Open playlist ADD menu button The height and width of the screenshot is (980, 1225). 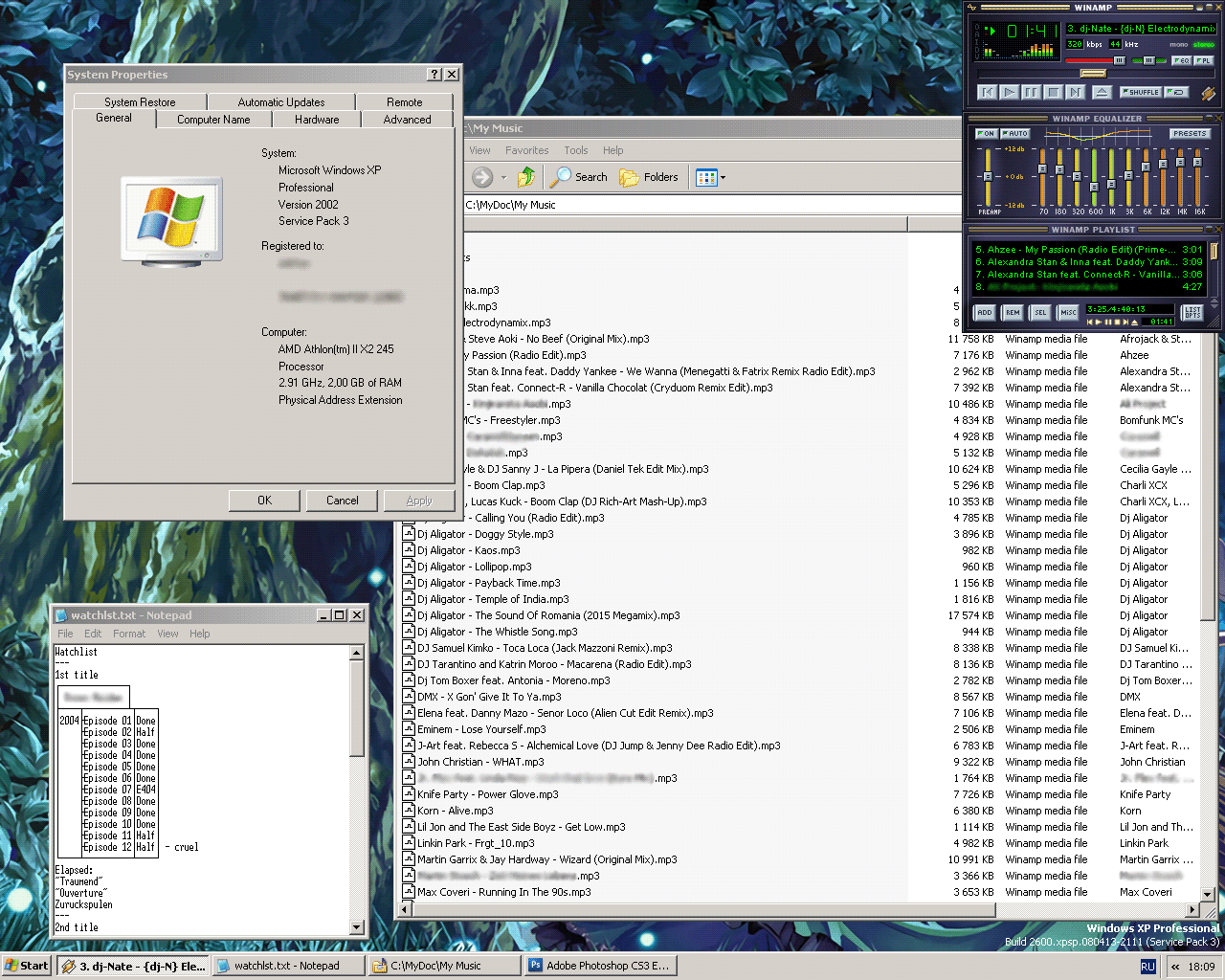(985, 313)
